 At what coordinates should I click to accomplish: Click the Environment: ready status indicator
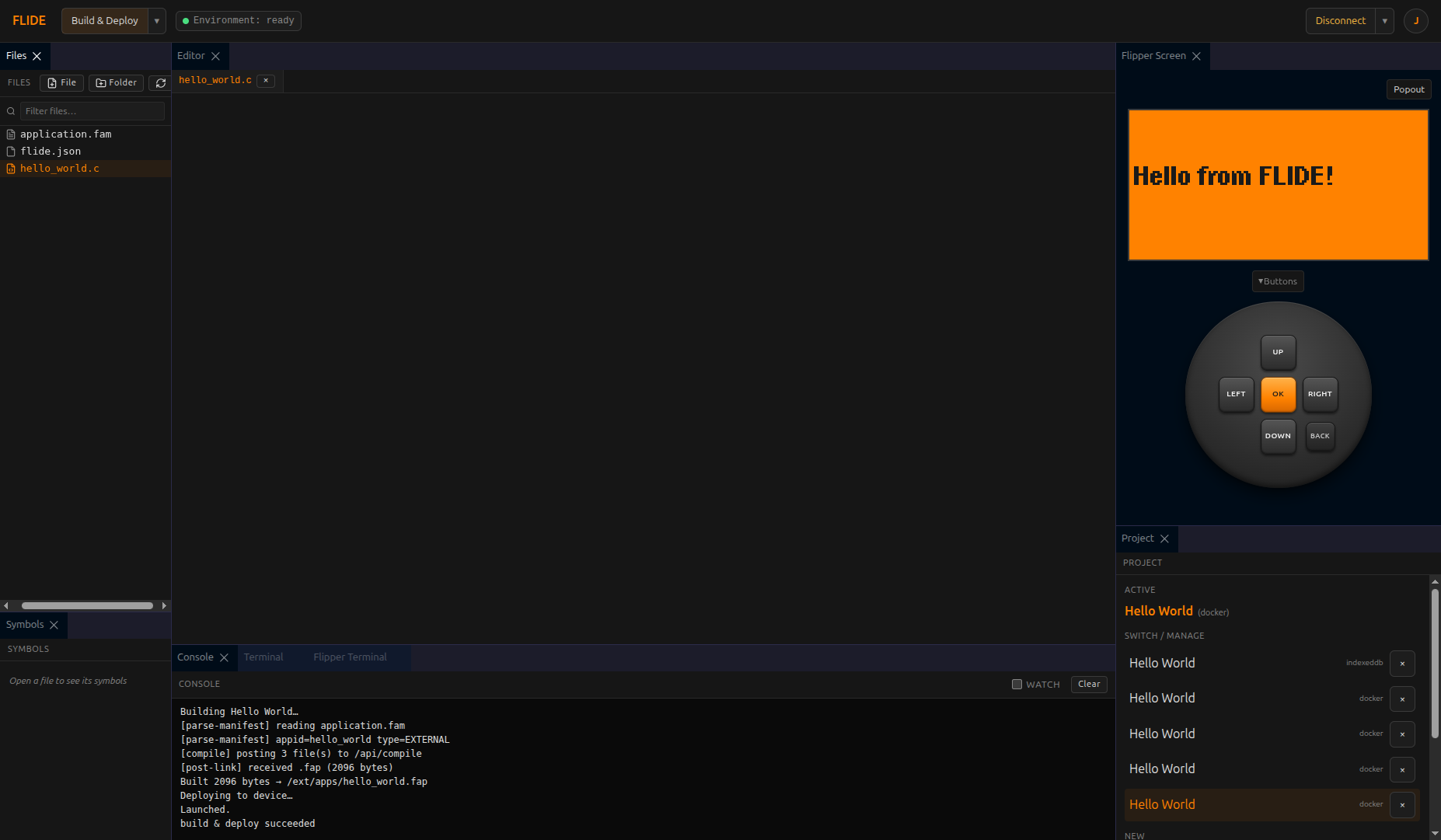click(x=239, y=21)
